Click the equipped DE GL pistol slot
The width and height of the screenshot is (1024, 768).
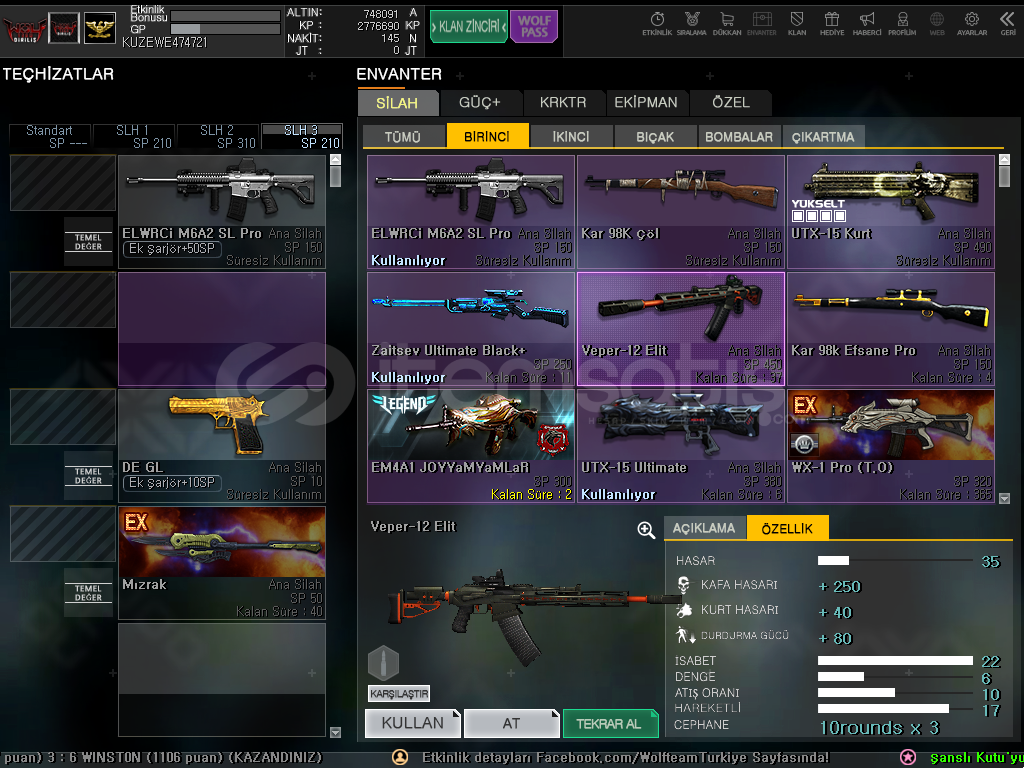click(x=221, y=445)
